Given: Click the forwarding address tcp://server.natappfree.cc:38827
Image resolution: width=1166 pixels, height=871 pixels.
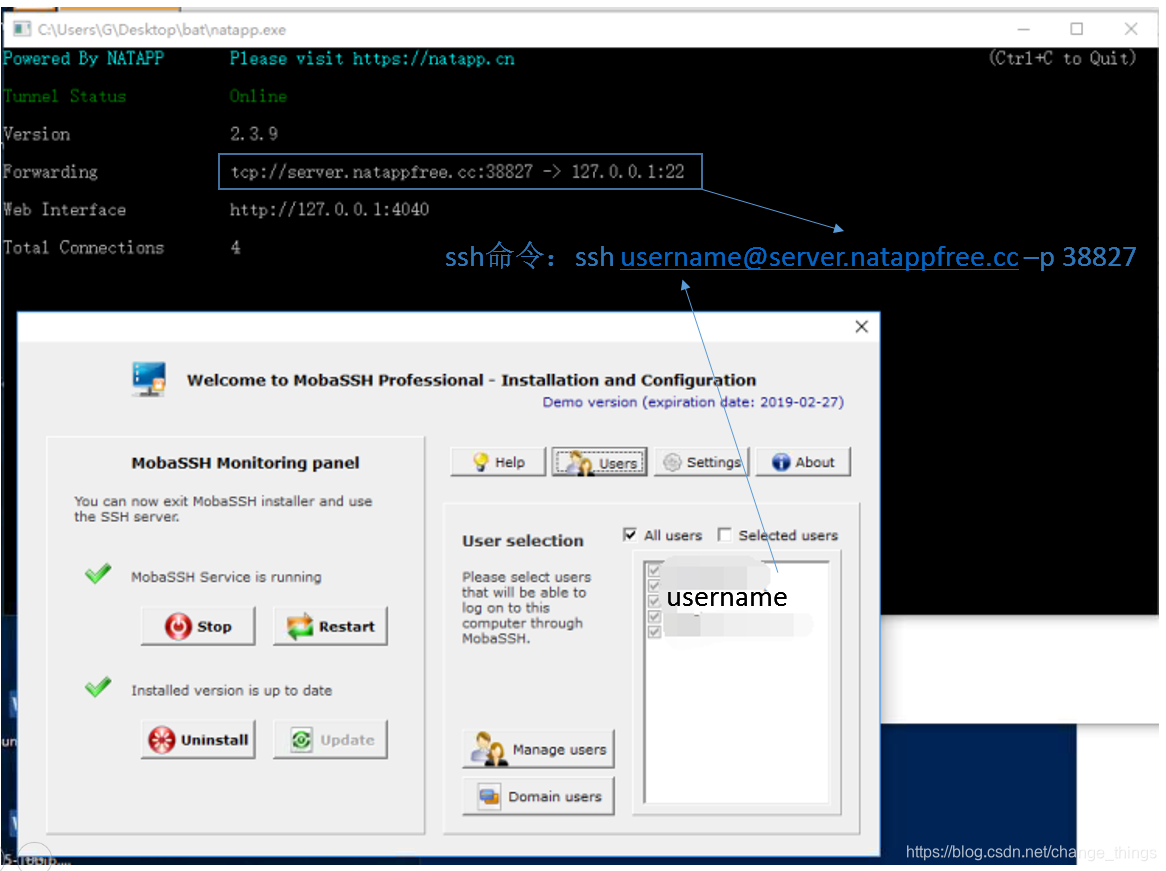Looking at the screenshot, I should pos(381,172).
